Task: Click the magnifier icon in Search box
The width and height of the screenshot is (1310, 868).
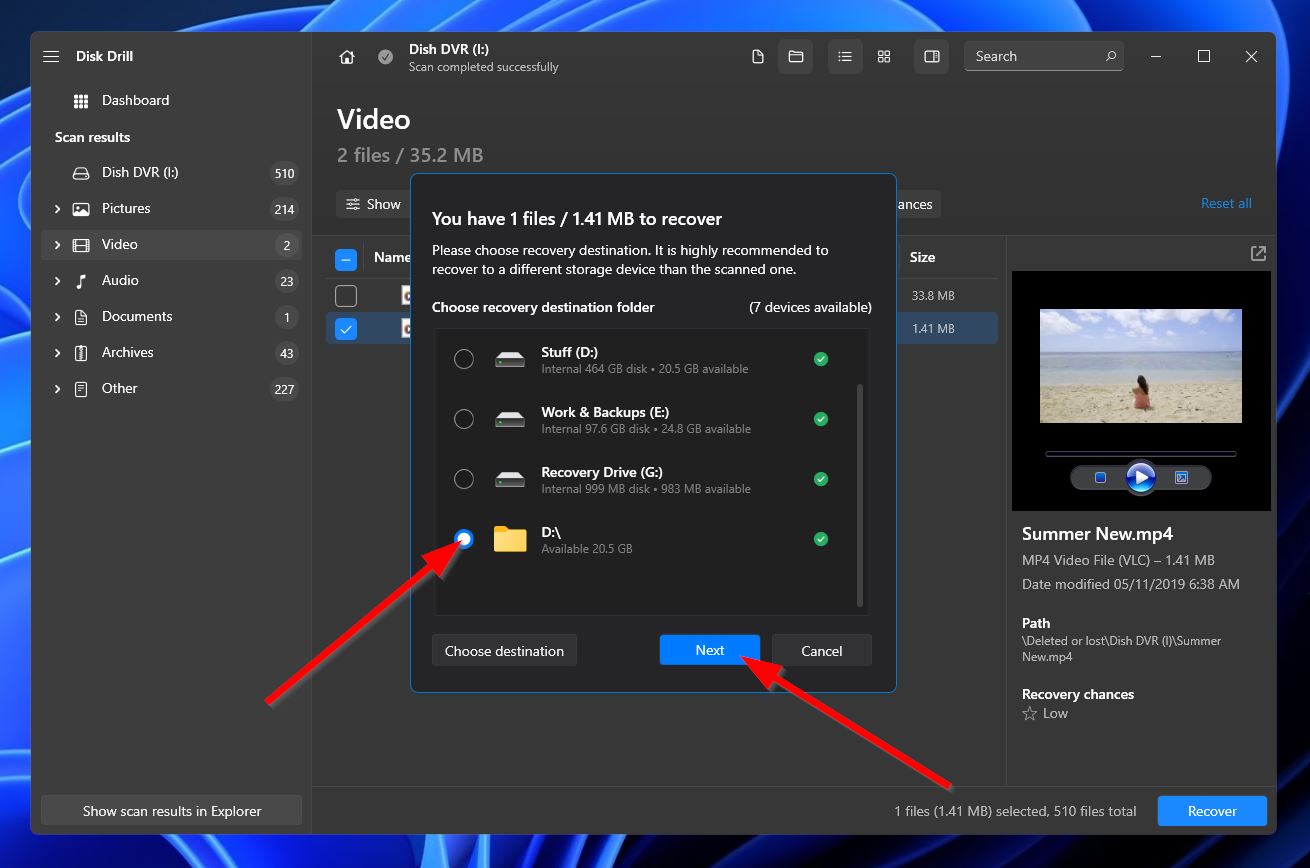Action: point(1111,57)
